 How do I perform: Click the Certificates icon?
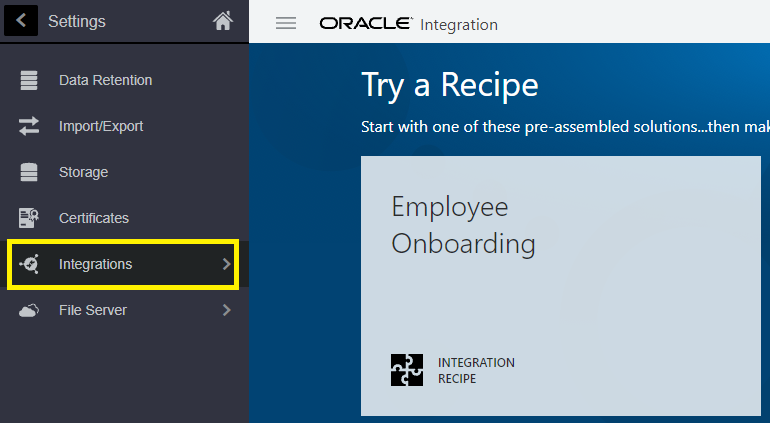click(29, 218)
